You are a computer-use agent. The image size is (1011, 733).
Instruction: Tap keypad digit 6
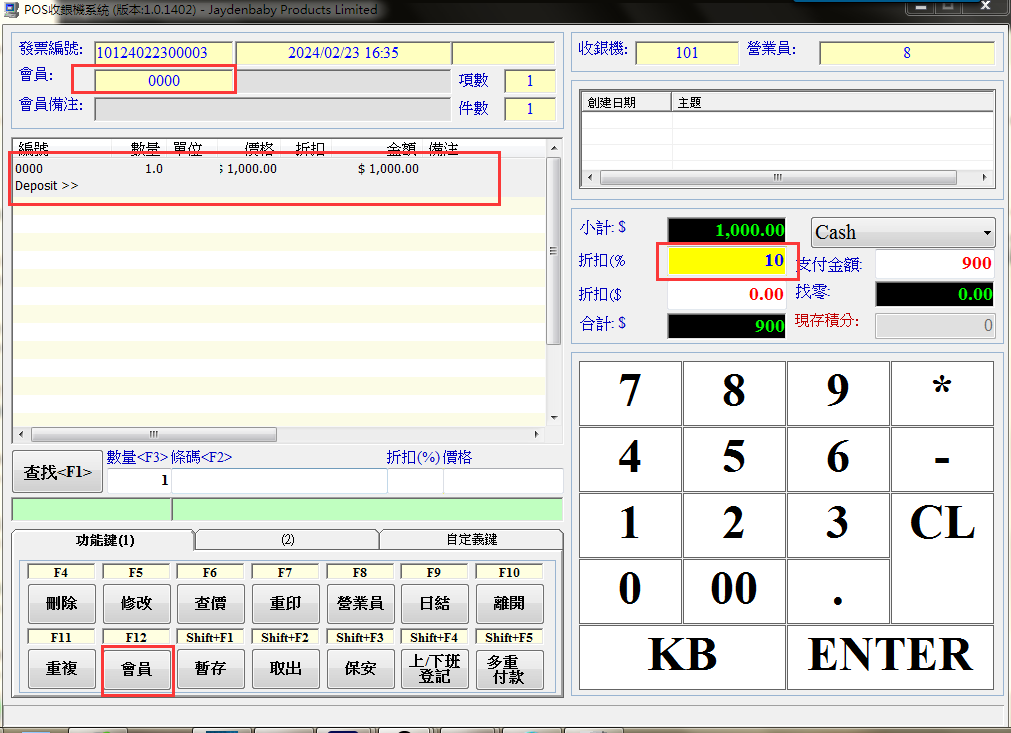point(838,459)
